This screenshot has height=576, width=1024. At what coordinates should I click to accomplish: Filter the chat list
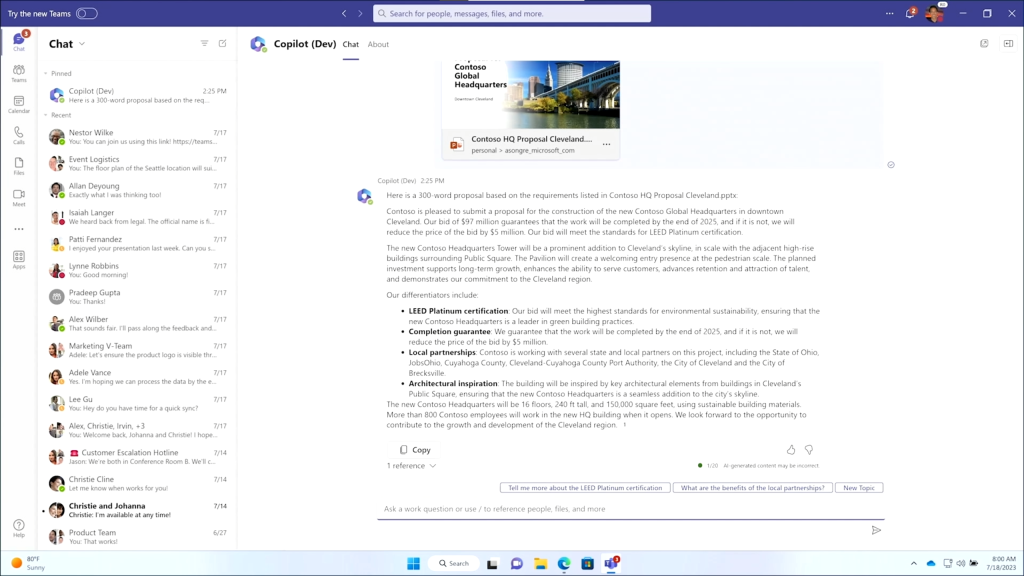pyautogui.click(x=204, y=43)
